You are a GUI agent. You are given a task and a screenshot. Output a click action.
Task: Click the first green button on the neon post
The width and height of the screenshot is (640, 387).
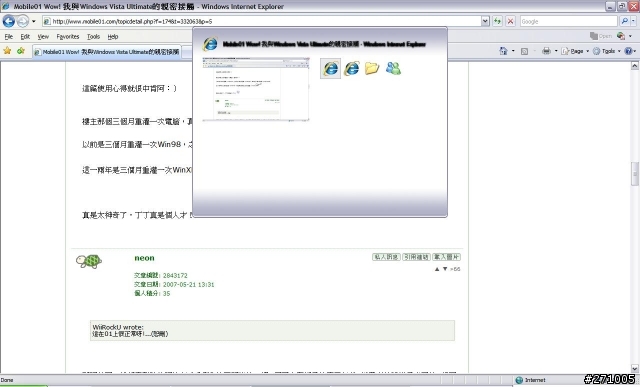pos(386,257)
